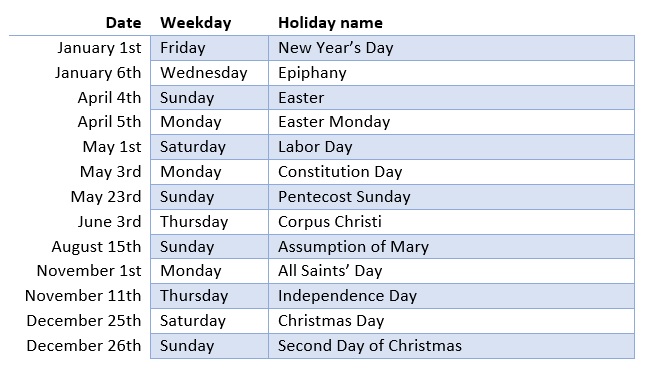Click the Date column header
Viewport: 653px width, 369px height.
coord(123,22)
